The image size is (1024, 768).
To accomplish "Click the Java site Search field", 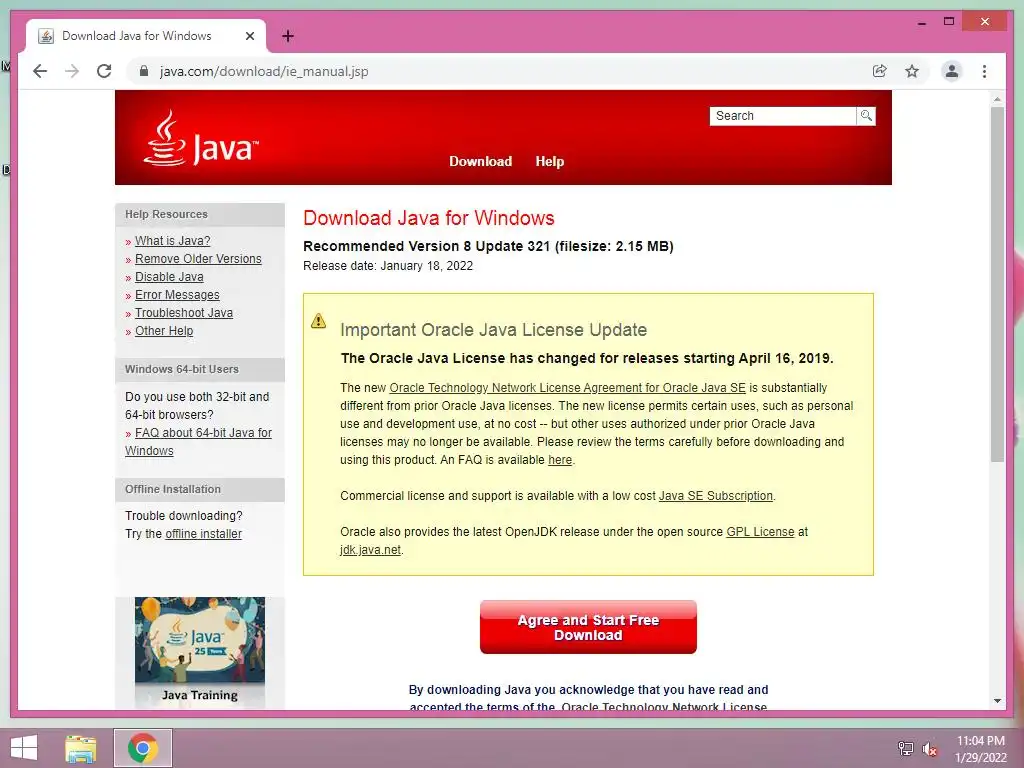I will (x=782, y=116).
